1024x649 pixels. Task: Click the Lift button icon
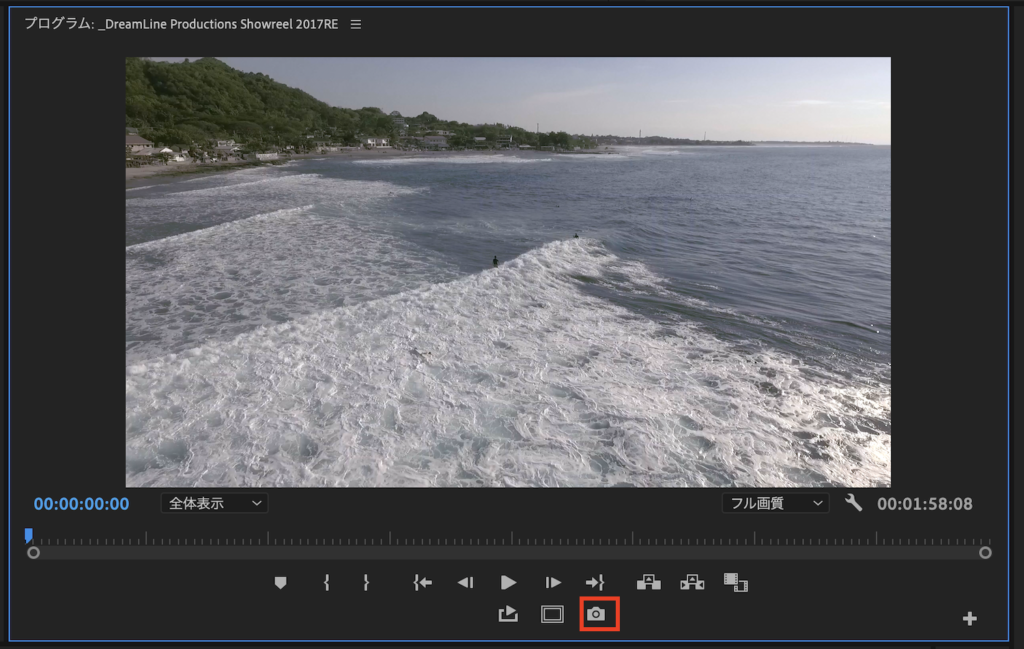(x=649, y=582)
